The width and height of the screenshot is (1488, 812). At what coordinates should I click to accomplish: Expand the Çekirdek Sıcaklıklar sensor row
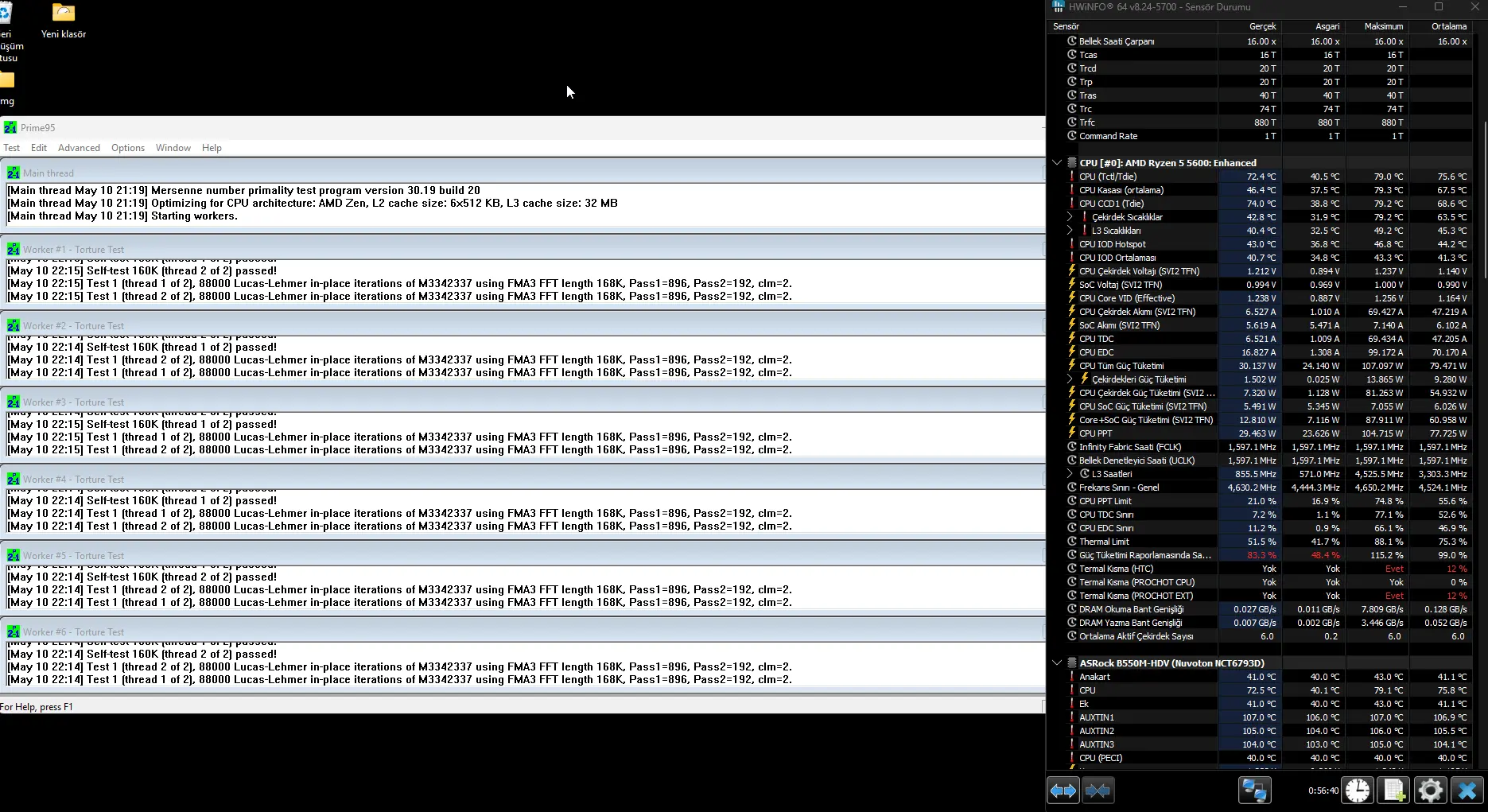point(1070,217)
